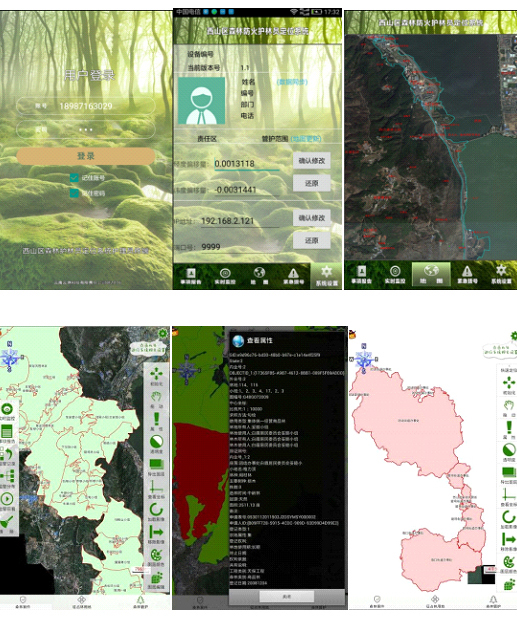Tap the orange 登录 login button

86,156
